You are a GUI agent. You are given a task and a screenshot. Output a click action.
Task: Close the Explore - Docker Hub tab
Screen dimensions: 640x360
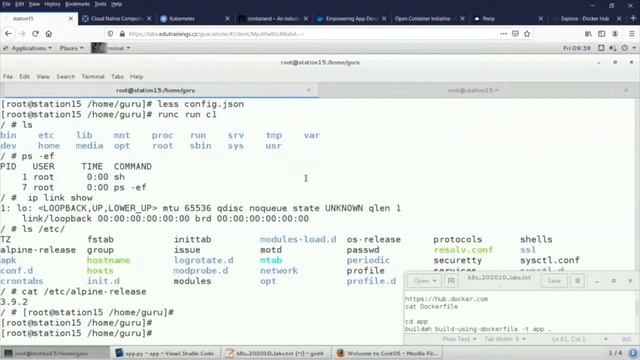tap(619, 19)
